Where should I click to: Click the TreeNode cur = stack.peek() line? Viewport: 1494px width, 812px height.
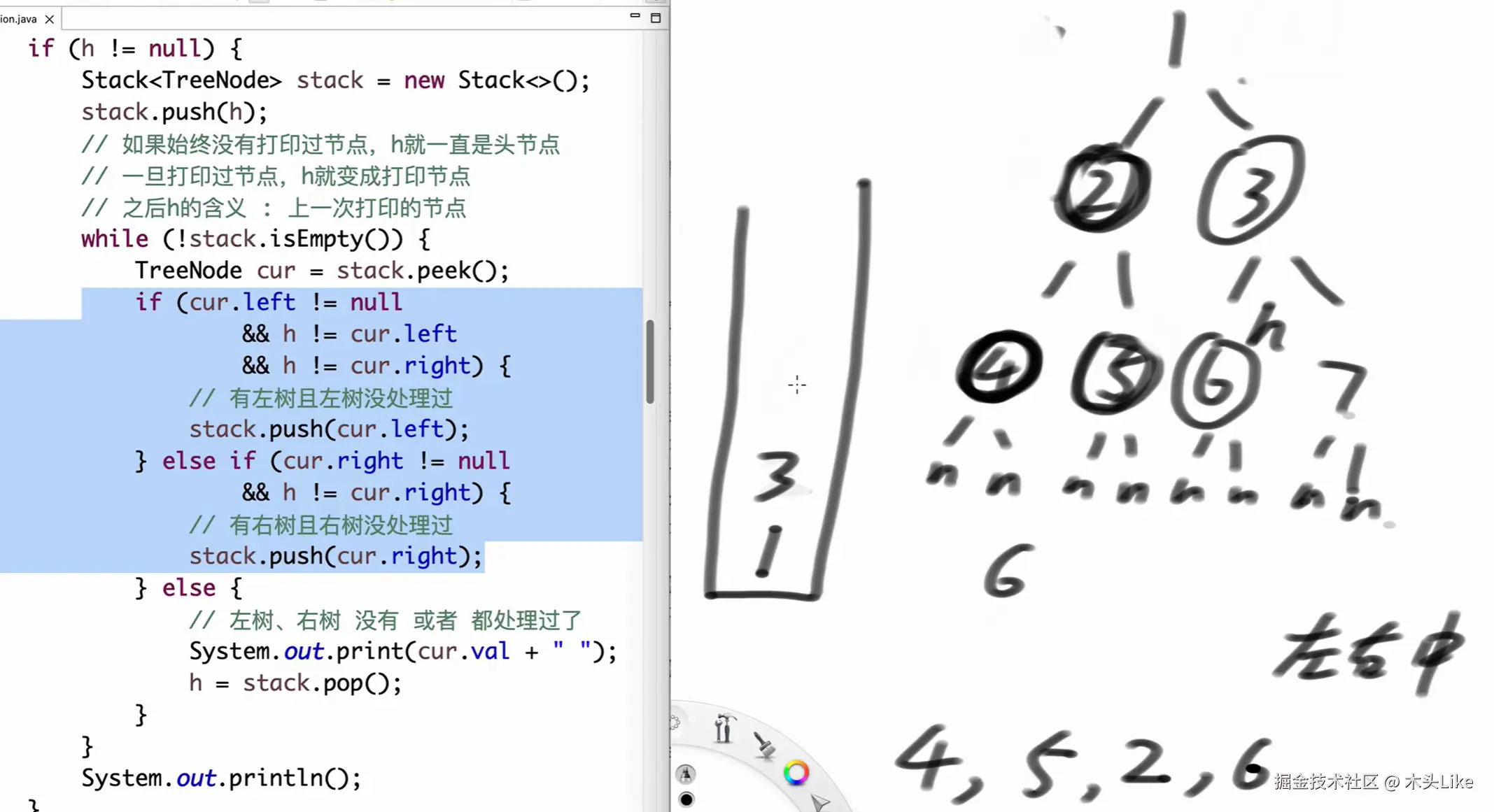(322, 270)
